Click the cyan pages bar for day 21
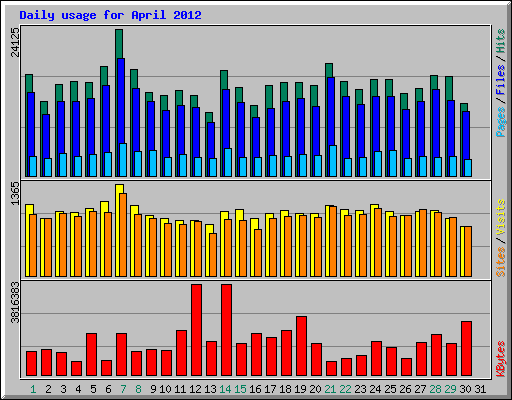This screenshot has height=400, width=512. [333, 161]
